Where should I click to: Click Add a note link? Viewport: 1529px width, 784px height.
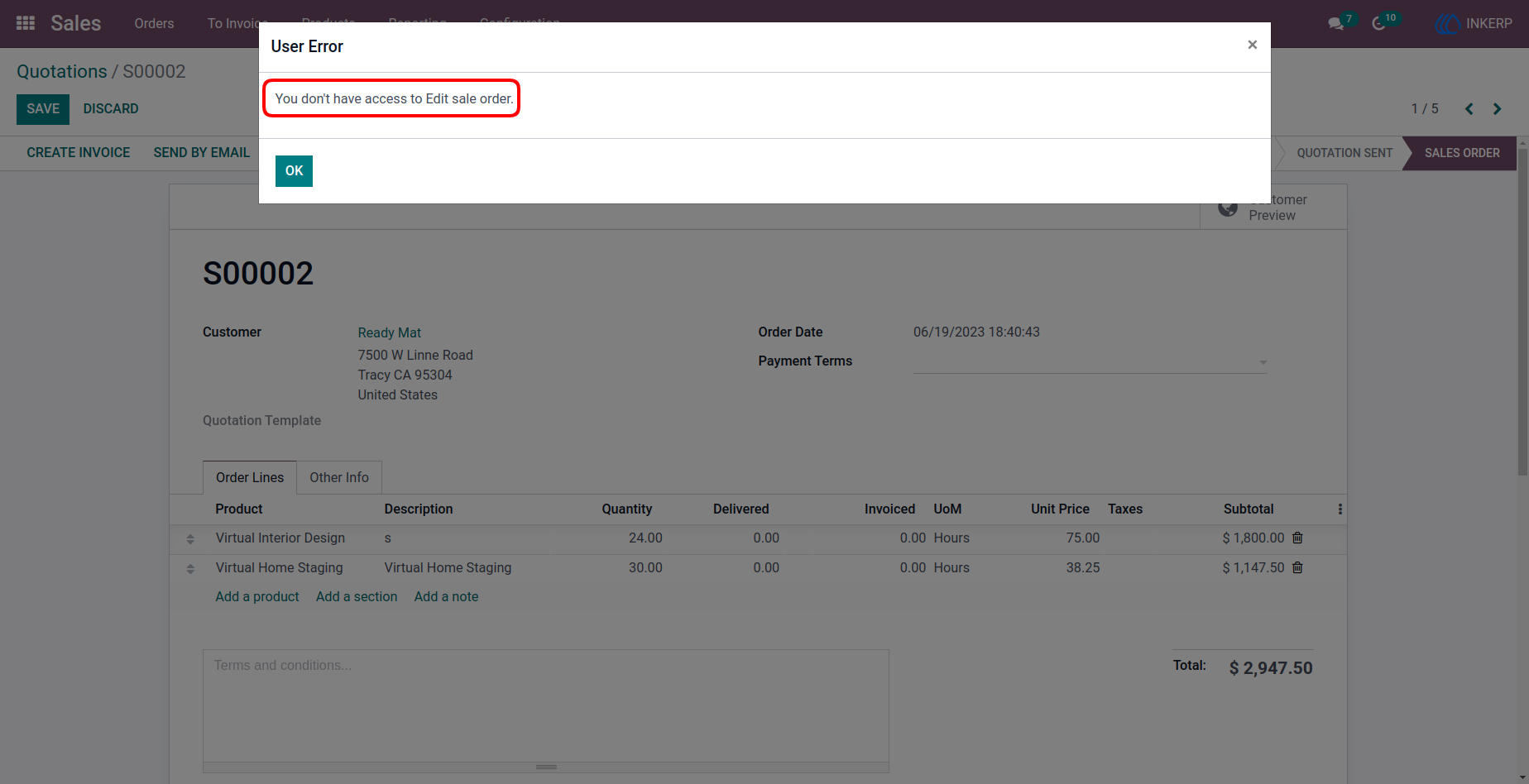click(446, 597)
